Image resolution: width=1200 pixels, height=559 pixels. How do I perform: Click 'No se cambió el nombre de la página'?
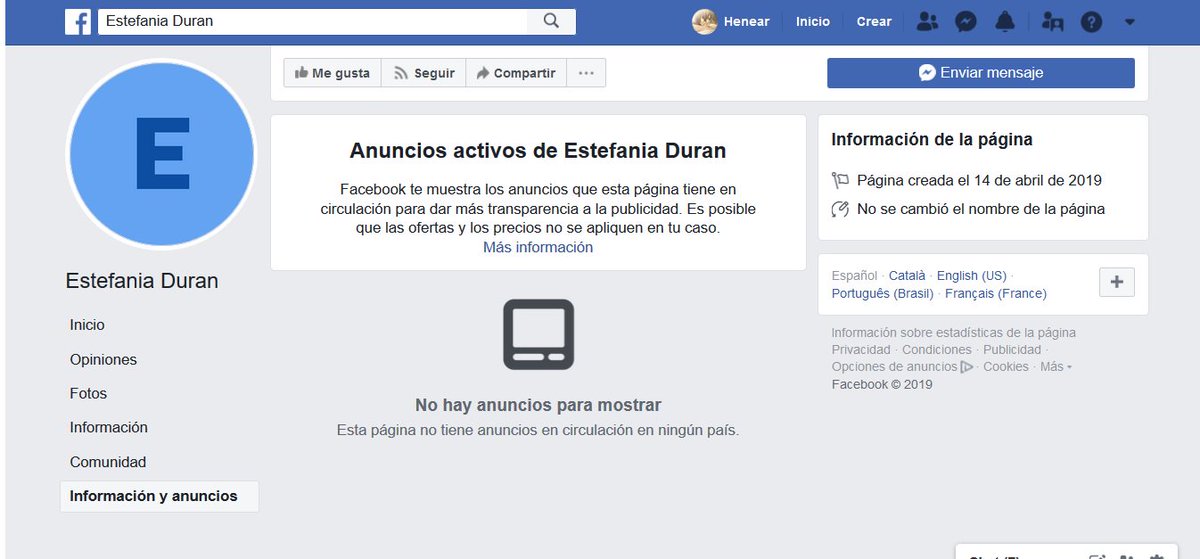pyautogui.click(x=981, y=209)
